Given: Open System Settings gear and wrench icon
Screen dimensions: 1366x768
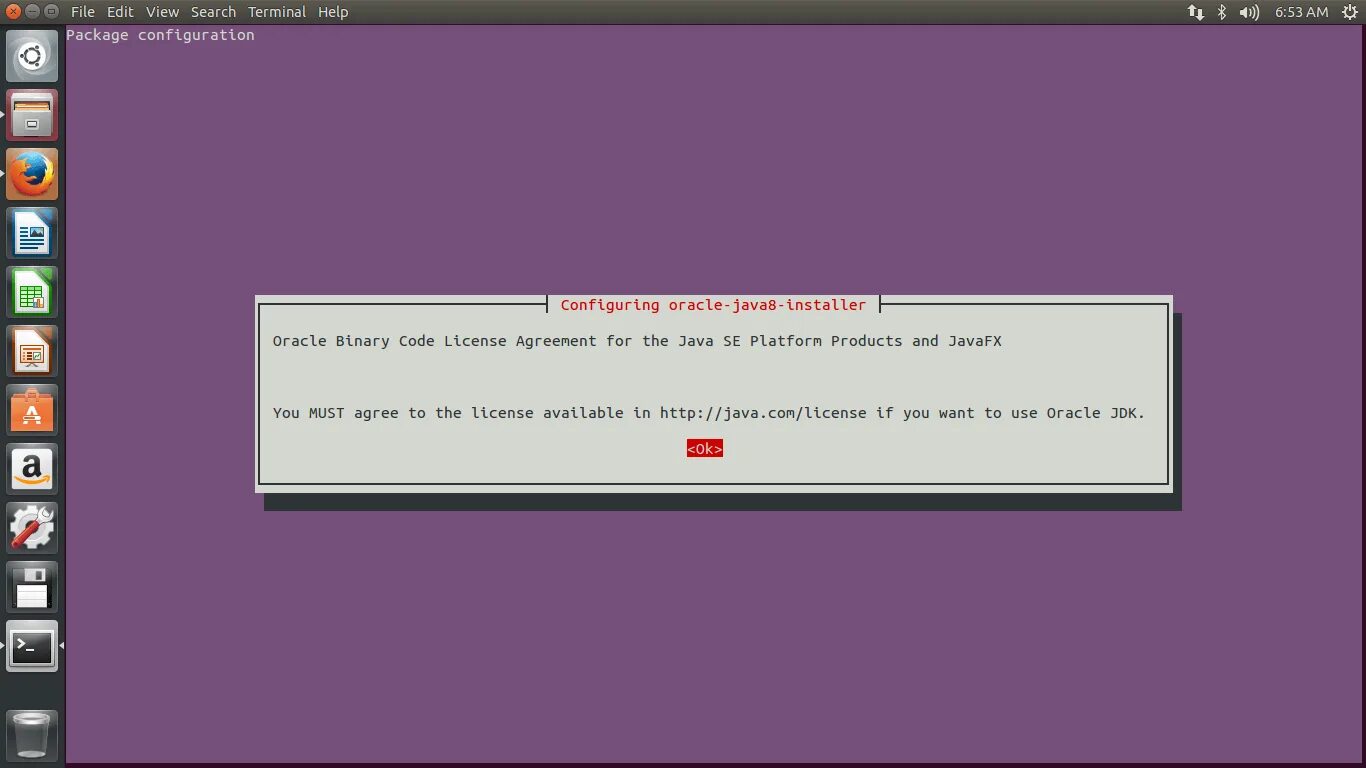Looking at the screenshot, I should pyautogui.click(x=32, y=528).
